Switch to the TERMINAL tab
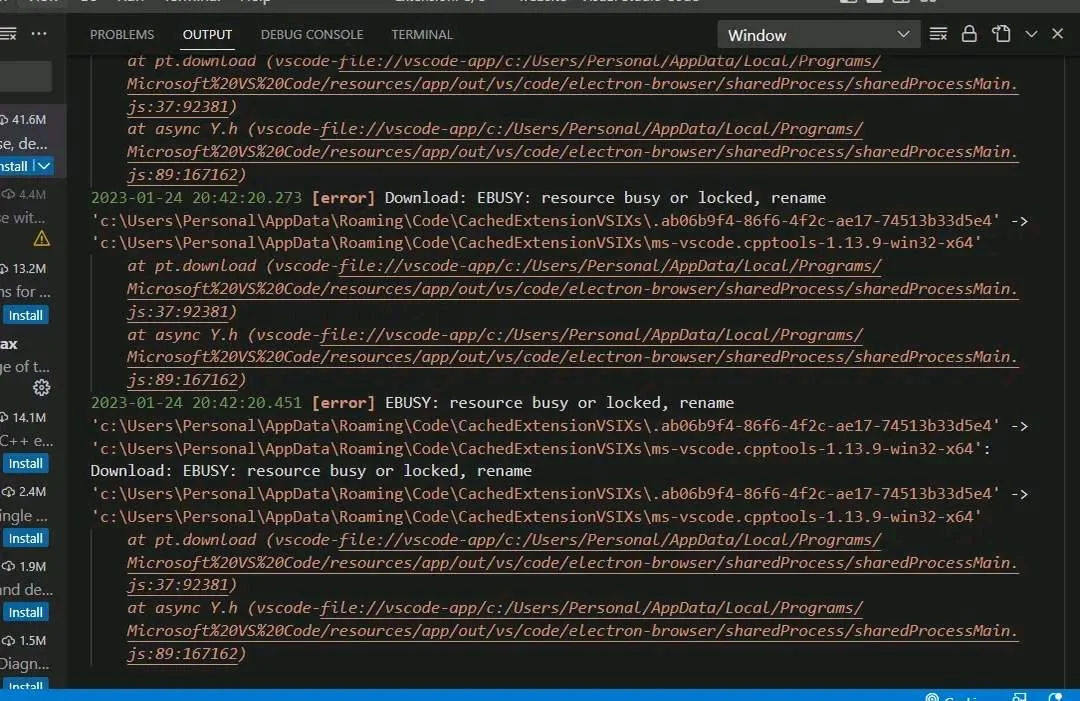The width and height of the screenshot is (1080, 701). (x=422, y=34)
